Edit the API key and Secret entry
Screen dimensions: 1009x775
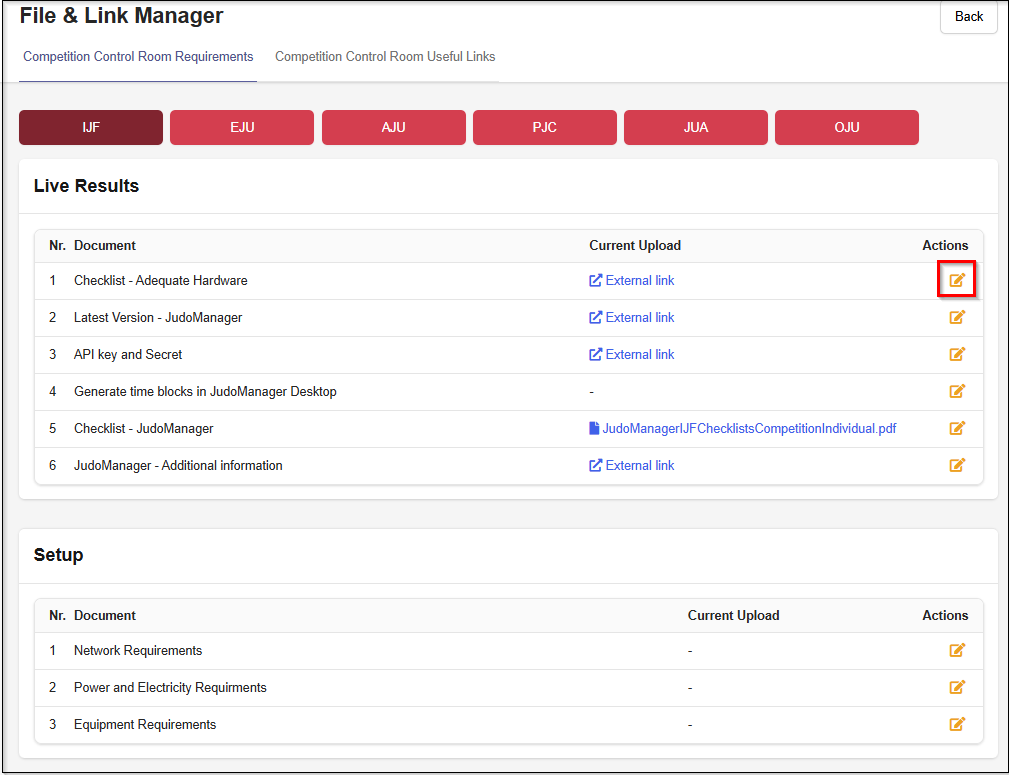coord(957,355)
